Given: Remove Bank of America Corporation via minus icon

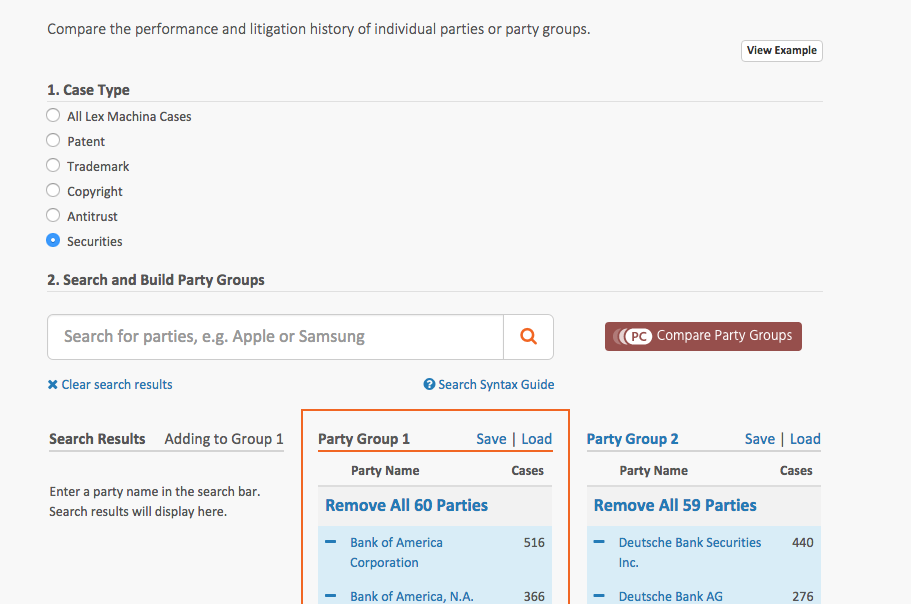Looking at the screenshot, I should (331, 542).
